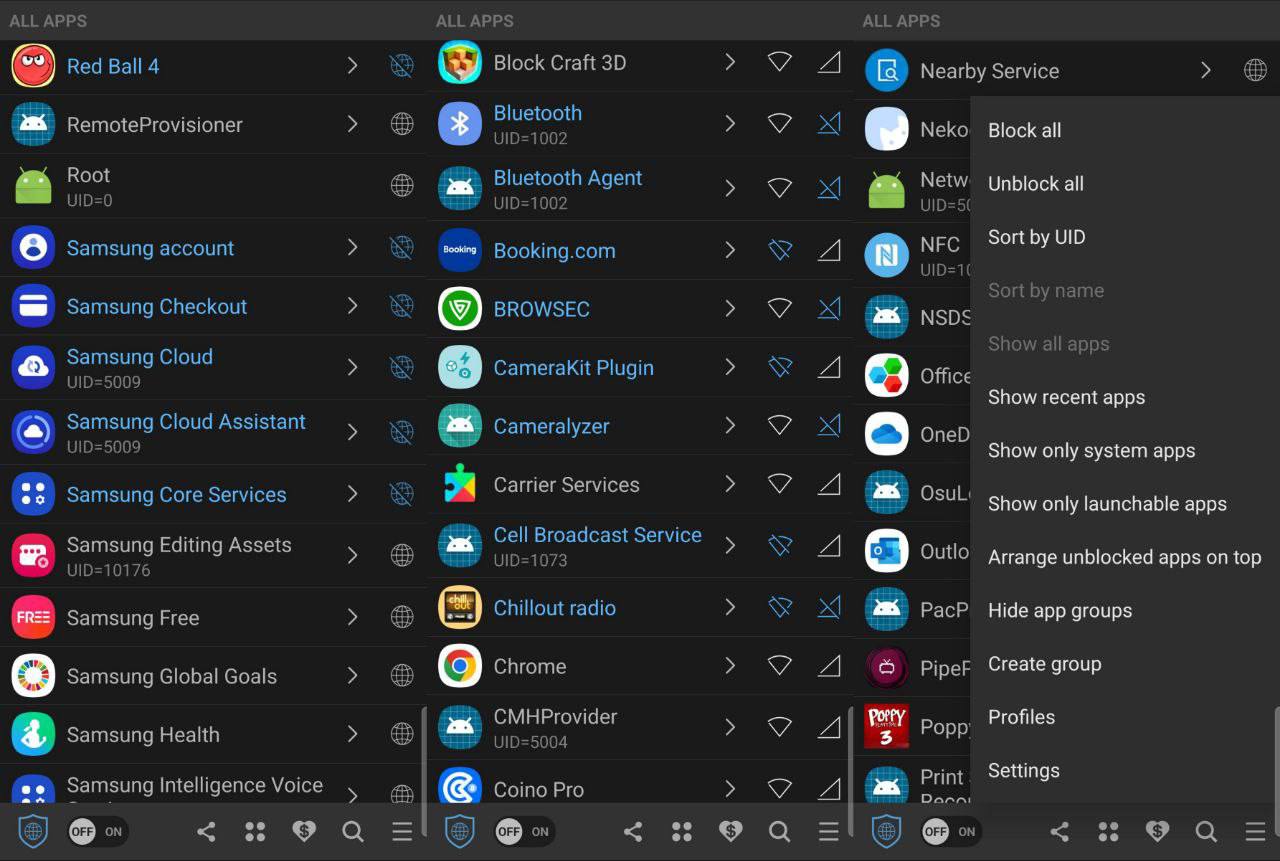Tap the Red Ball 4 app icon
This screenshot has width=1280, height=861.
click(33, 66)
